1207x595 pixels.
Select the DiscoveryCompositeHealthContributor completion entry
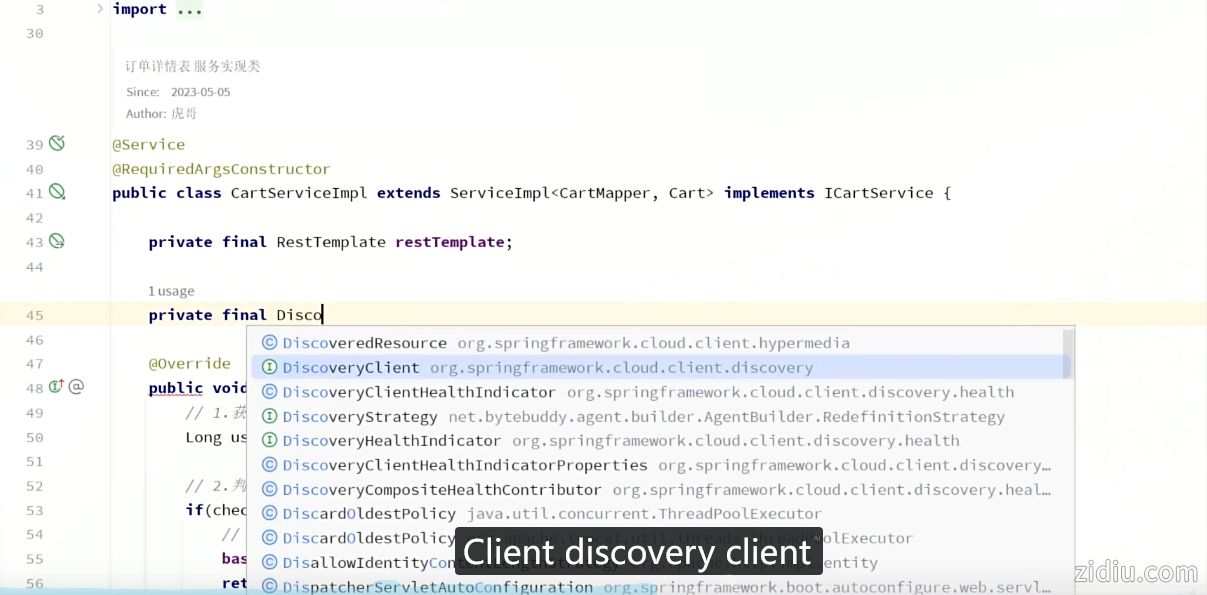pyautogui.click(x=441, y=490)
